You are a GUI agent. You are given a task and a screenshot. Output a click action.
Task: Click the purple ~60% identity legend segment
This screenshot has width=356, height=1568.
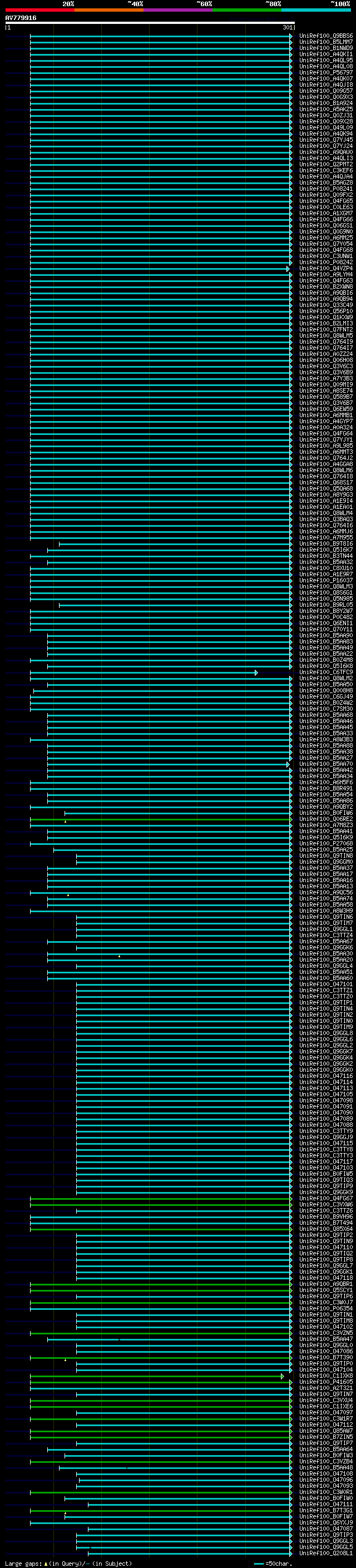click(179, 10)
